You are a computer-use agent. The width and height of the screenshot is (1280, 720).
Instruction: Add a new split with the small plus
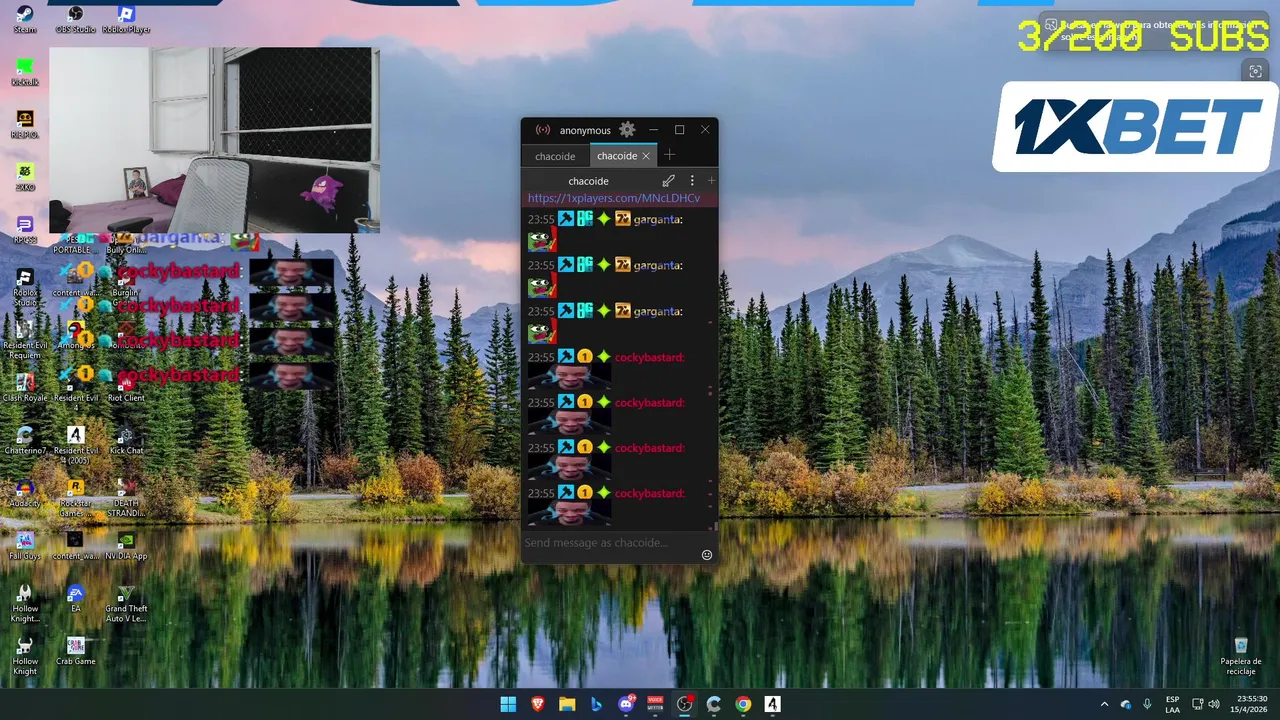(x=711, y=181)
